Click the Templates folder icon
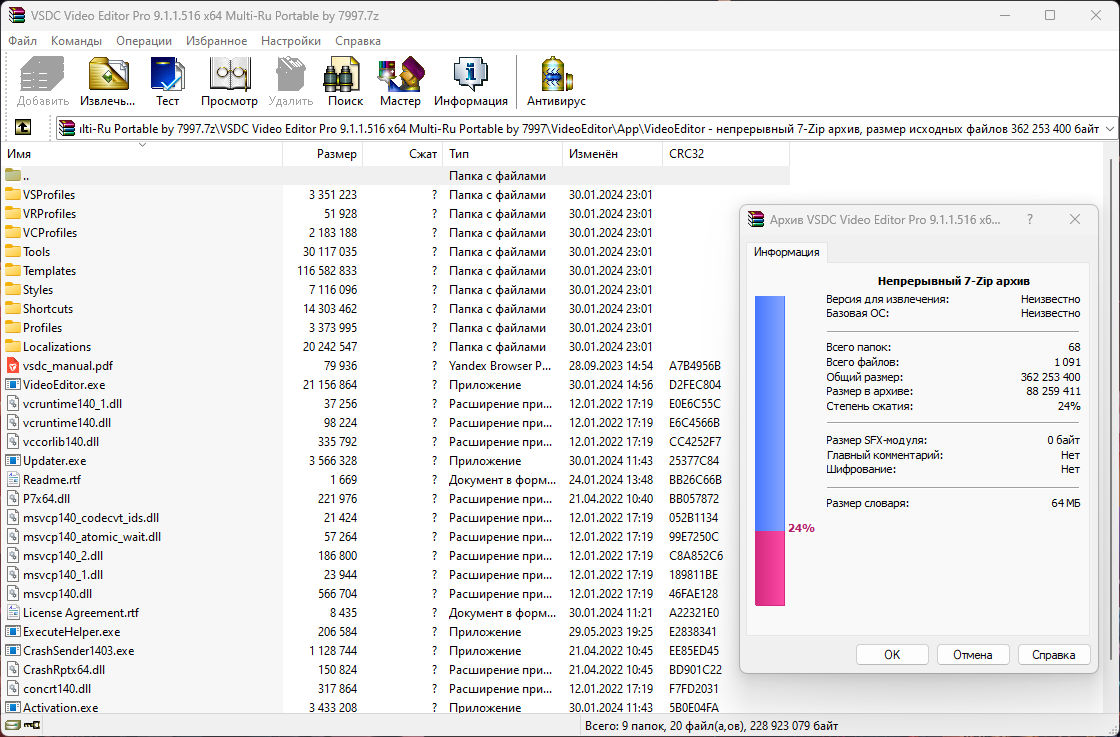 13,271
